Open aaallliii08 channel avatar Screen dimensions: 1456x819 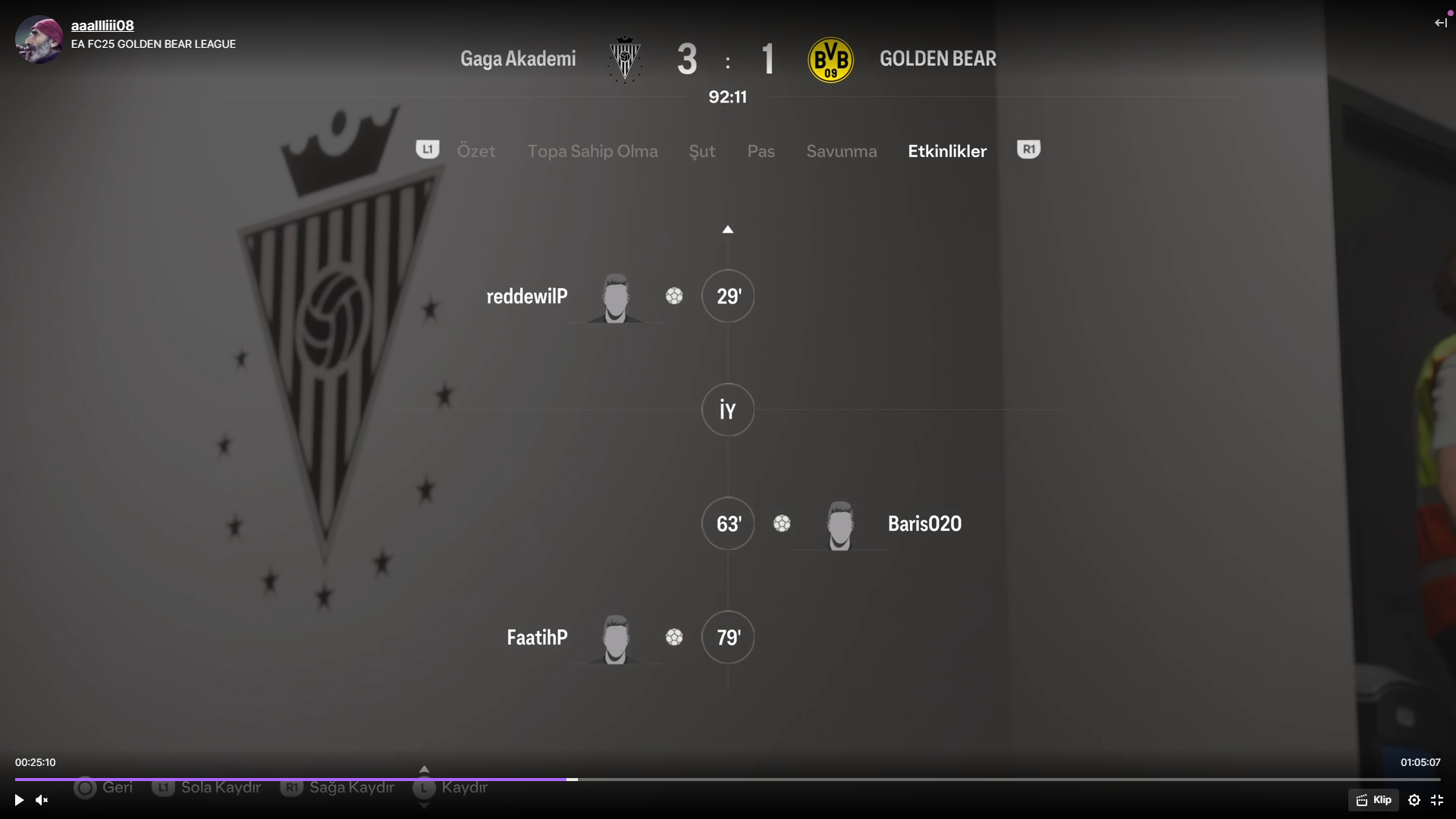click(x=39, y=39)
